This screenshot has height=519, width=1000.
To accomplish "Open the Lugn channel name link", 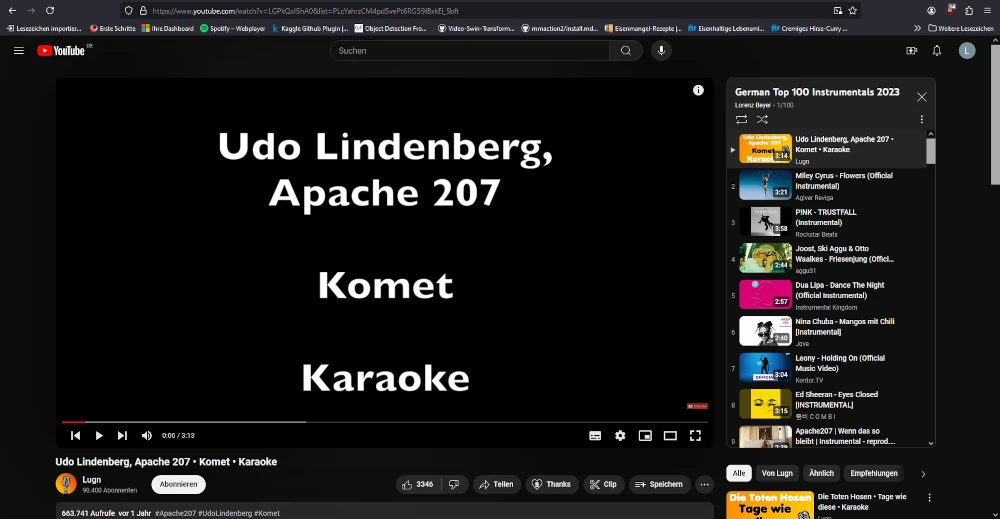I will 92,479.
